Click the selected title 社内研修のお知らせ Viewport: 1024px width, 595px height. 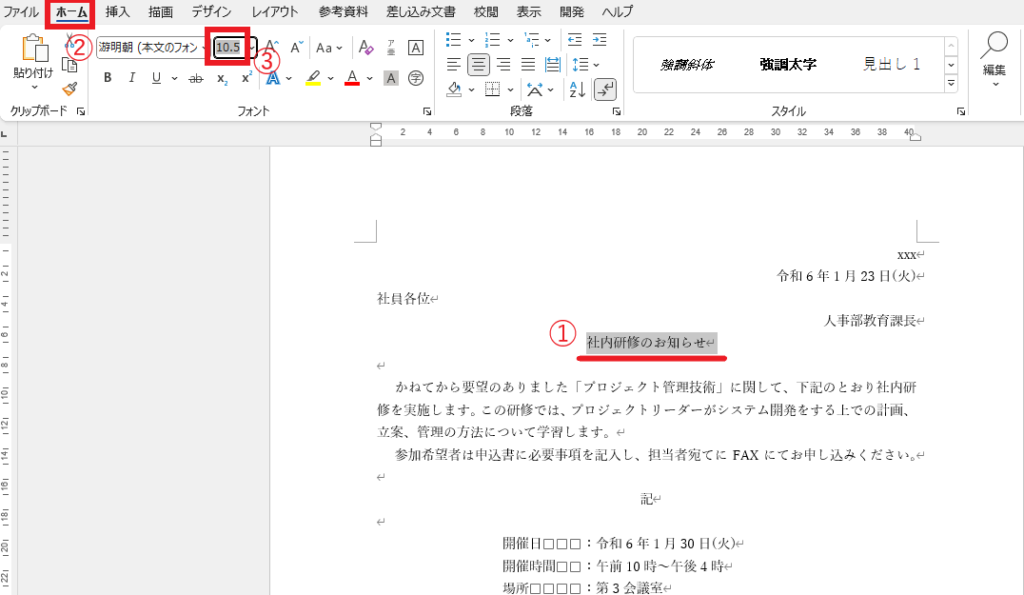pyautogui.click(x=647, y=342)
